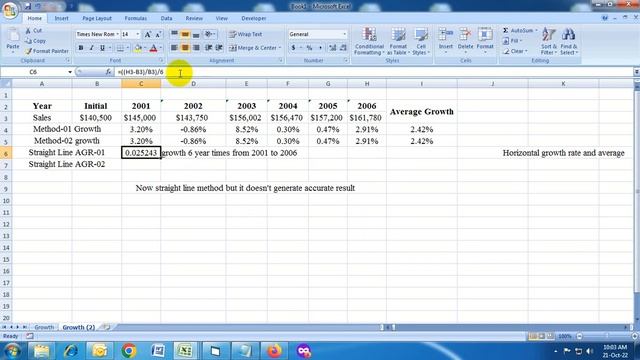Apply Accounting dollar format
This screenshot has height=360, width=640.
pyautogui.click(x=293, y=48)
